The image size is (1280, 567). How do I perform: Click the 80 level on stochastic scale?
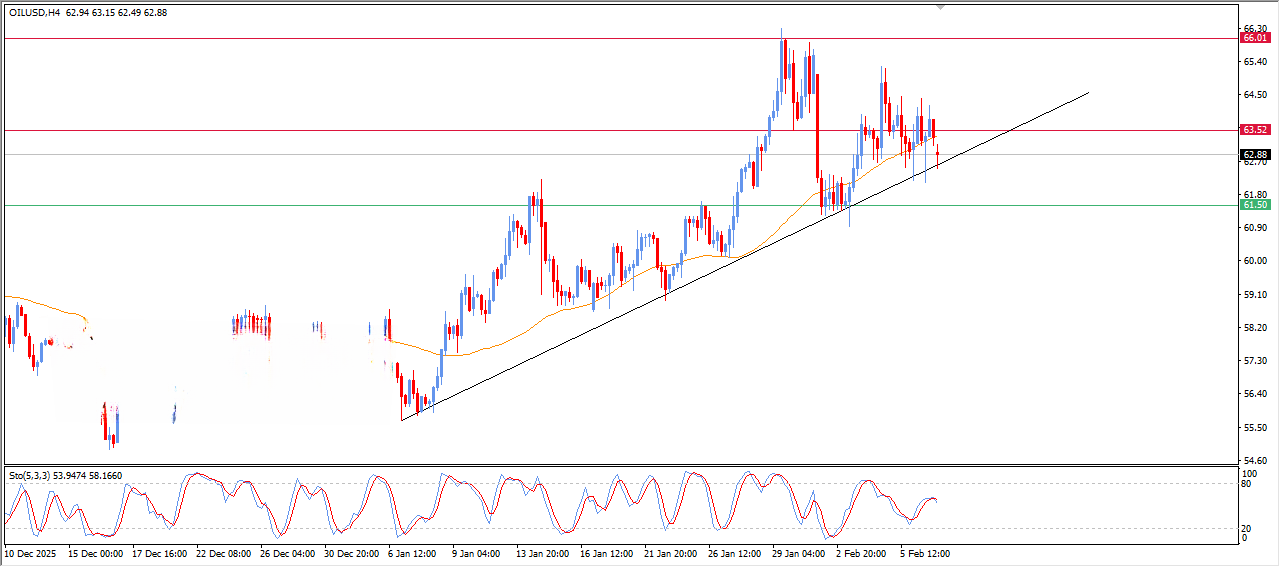pyautogui.click(x=1246, y=485)
